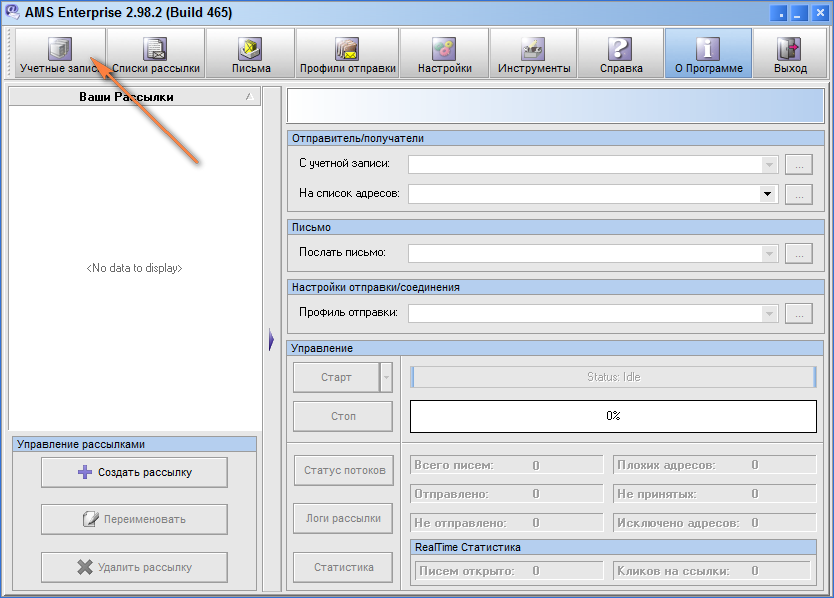Open Инструменты tools toolbar icon
834x598 pixels.
[533, 53]
